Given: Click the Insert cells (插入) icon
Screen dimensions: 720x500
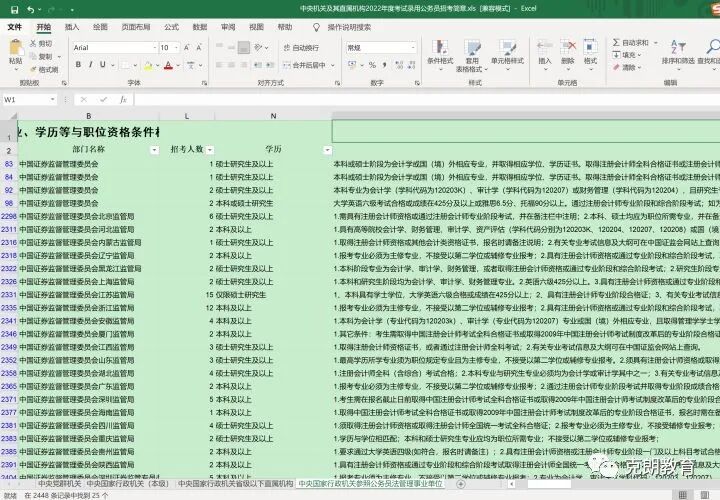Looking at the screenshot, I should 545,48.
